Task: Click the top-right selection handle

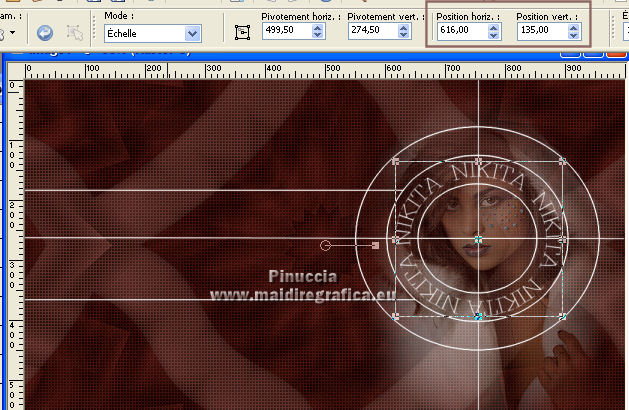Action: [562, 162]
